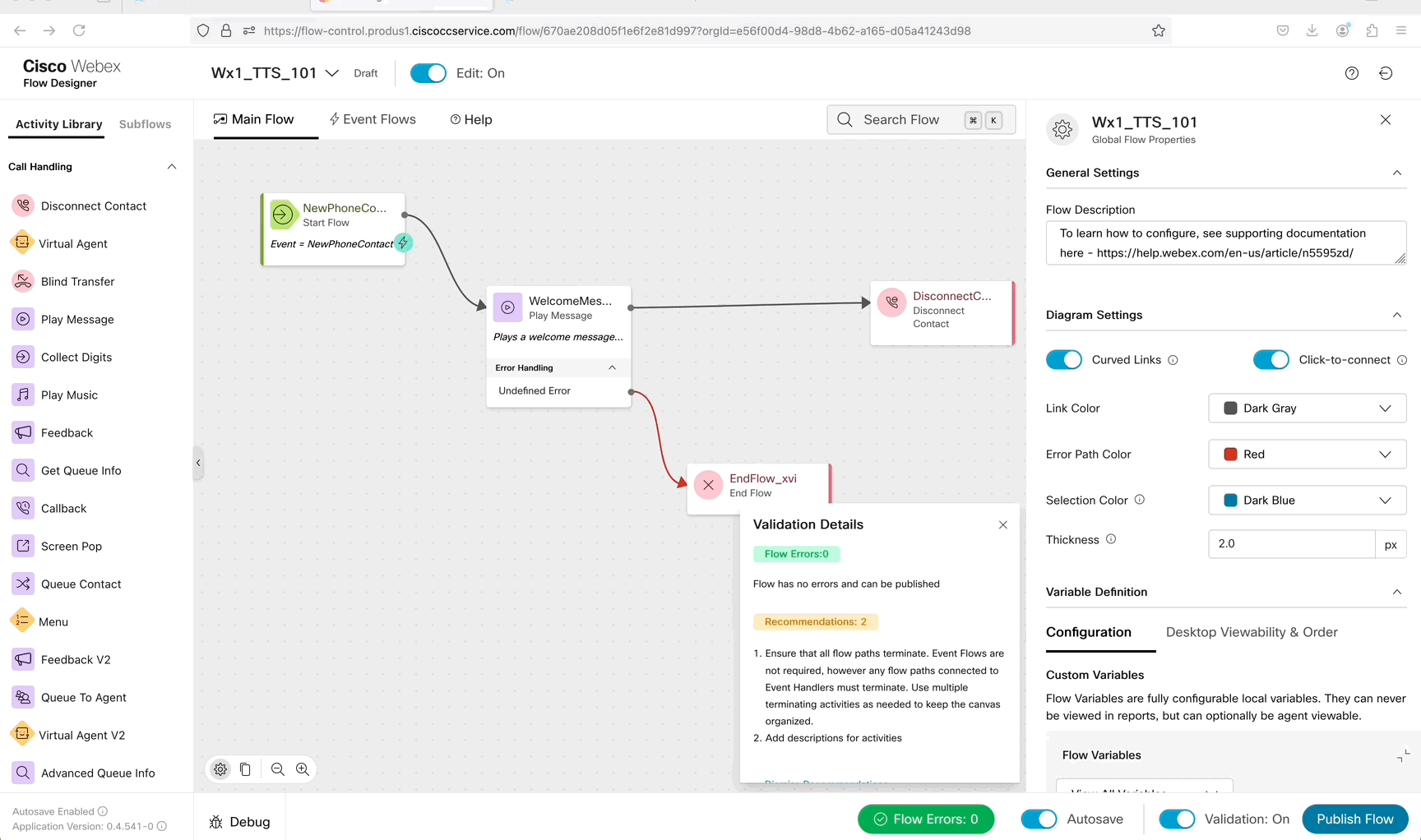Select the Play Music activity icon
Viewport: 1421px width, 840px height.
23,395
